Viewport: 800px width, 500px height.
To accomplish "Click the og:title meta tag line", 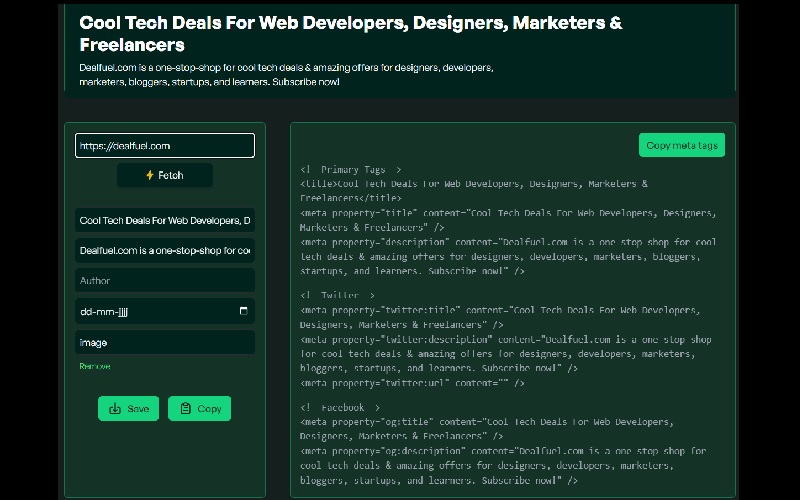I will click(x=487, y=429).
